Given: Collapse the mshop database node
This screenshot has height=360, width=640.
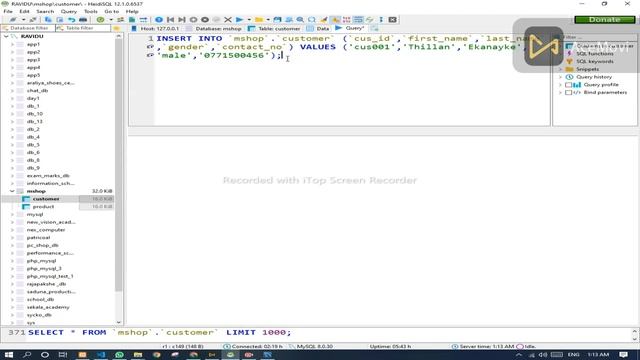Looking at the screenshot, I should coord(12,191).
